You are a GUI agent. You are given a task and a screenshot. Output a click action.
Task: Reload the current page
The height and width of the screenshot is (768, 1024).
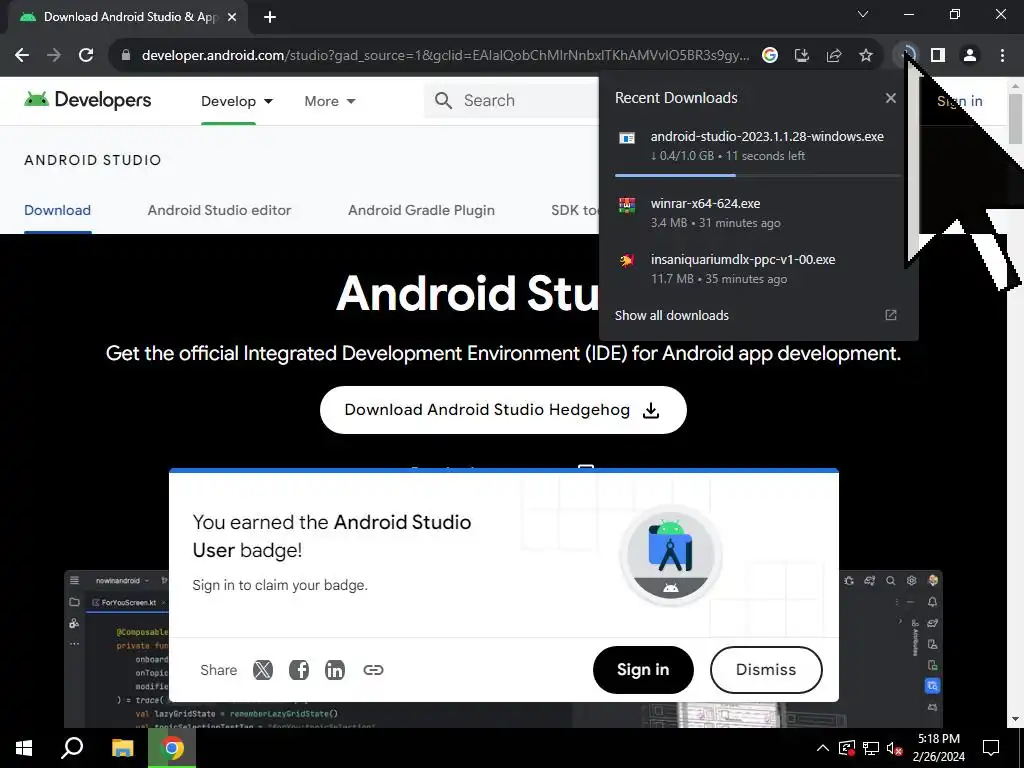pyautogui.click(x=86, y=56)
